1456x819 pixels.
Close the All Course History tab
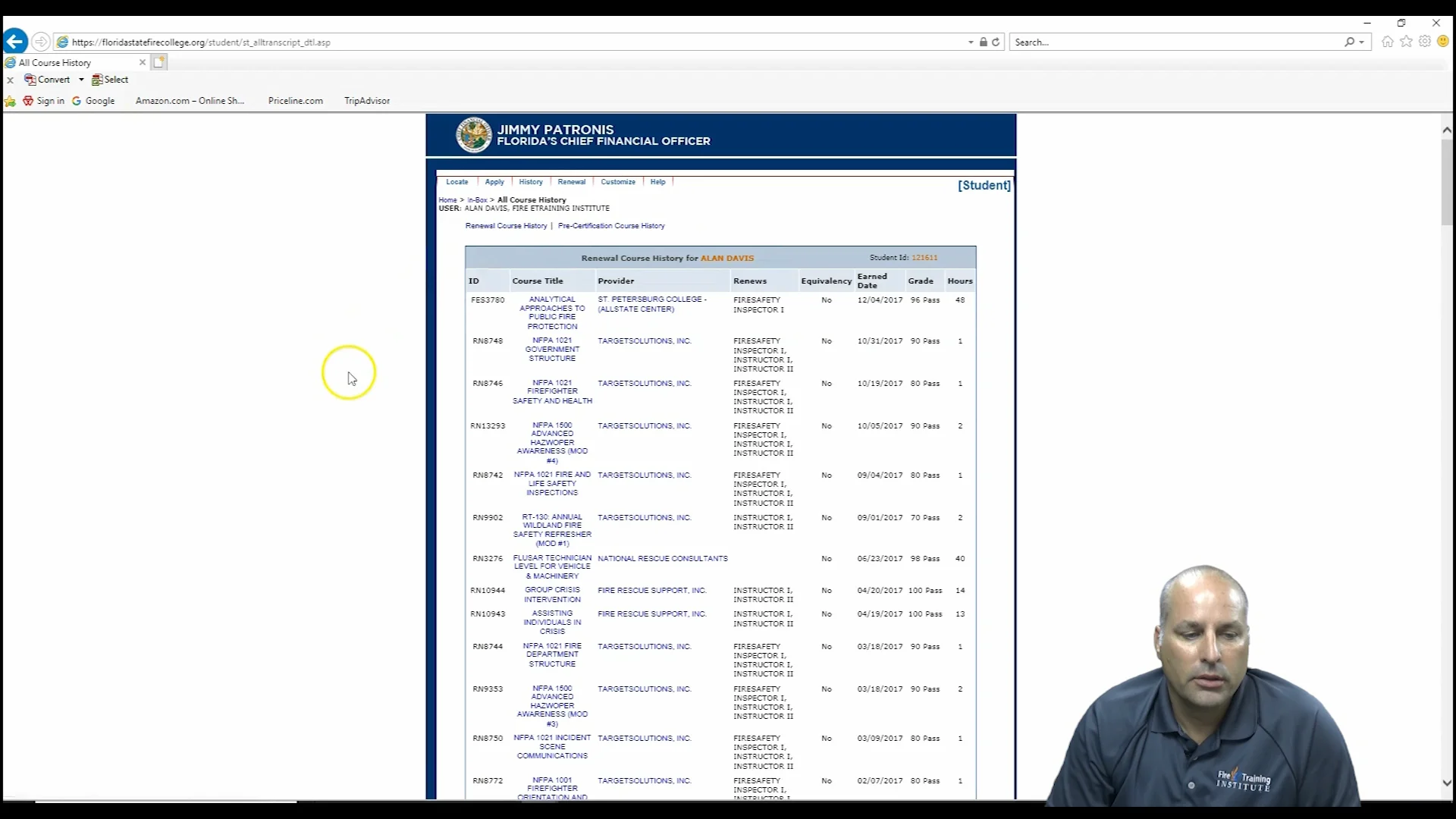point(142,62)
